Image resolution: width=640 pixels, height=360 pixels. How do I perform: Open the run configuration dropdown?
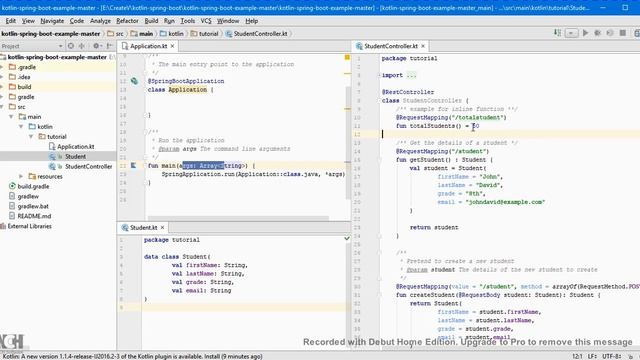point(571,33)
